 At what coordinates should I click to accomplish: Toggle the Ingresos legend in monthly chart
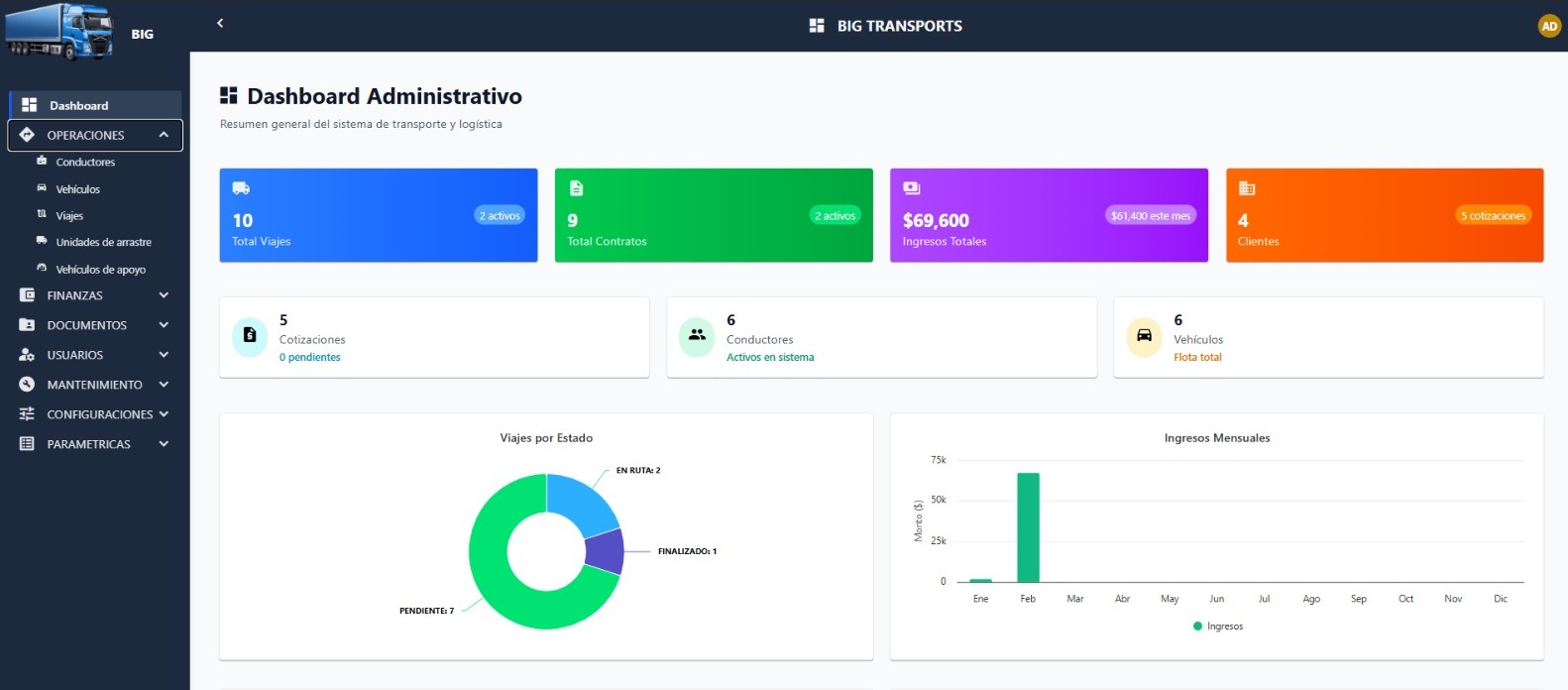[x=1218, y=627]
